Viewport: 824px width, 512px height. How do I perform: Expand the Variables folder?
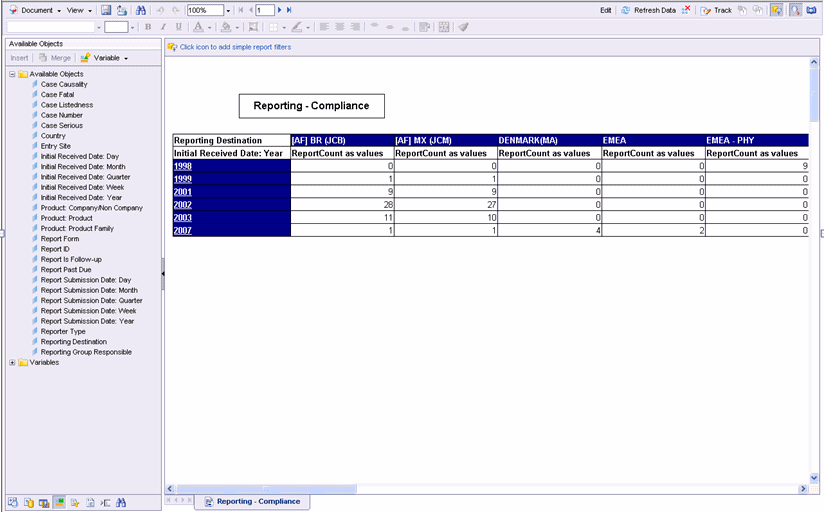12,363
